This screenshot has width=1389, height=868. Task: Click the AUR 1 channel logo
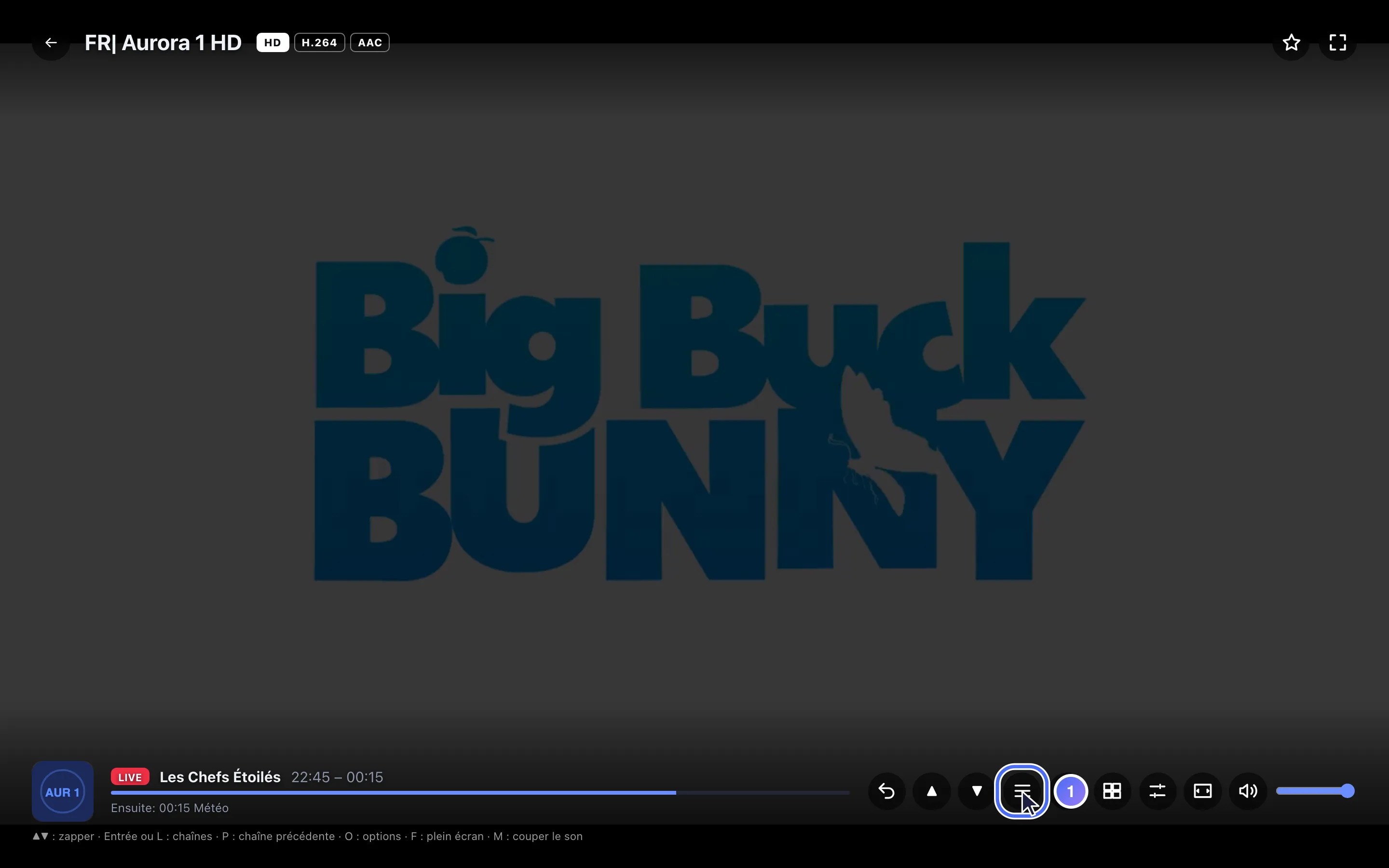pyautogui.click(x=63, y=792)
